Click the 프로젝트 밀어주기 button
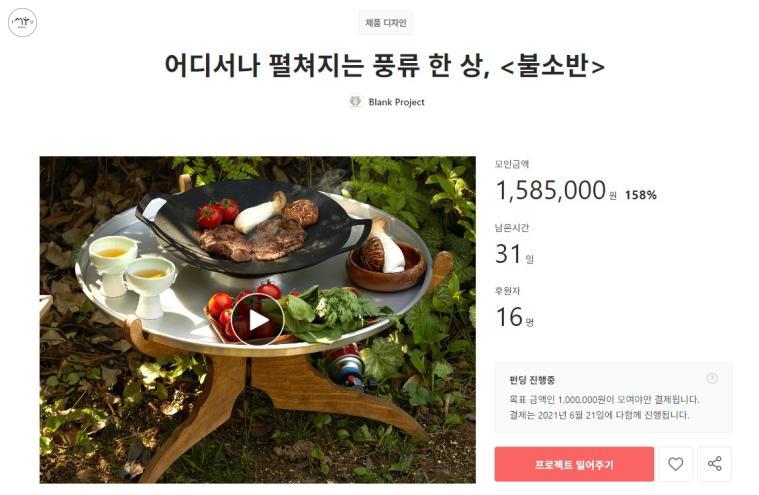This screenshot has height=495, width=759. 574,464
